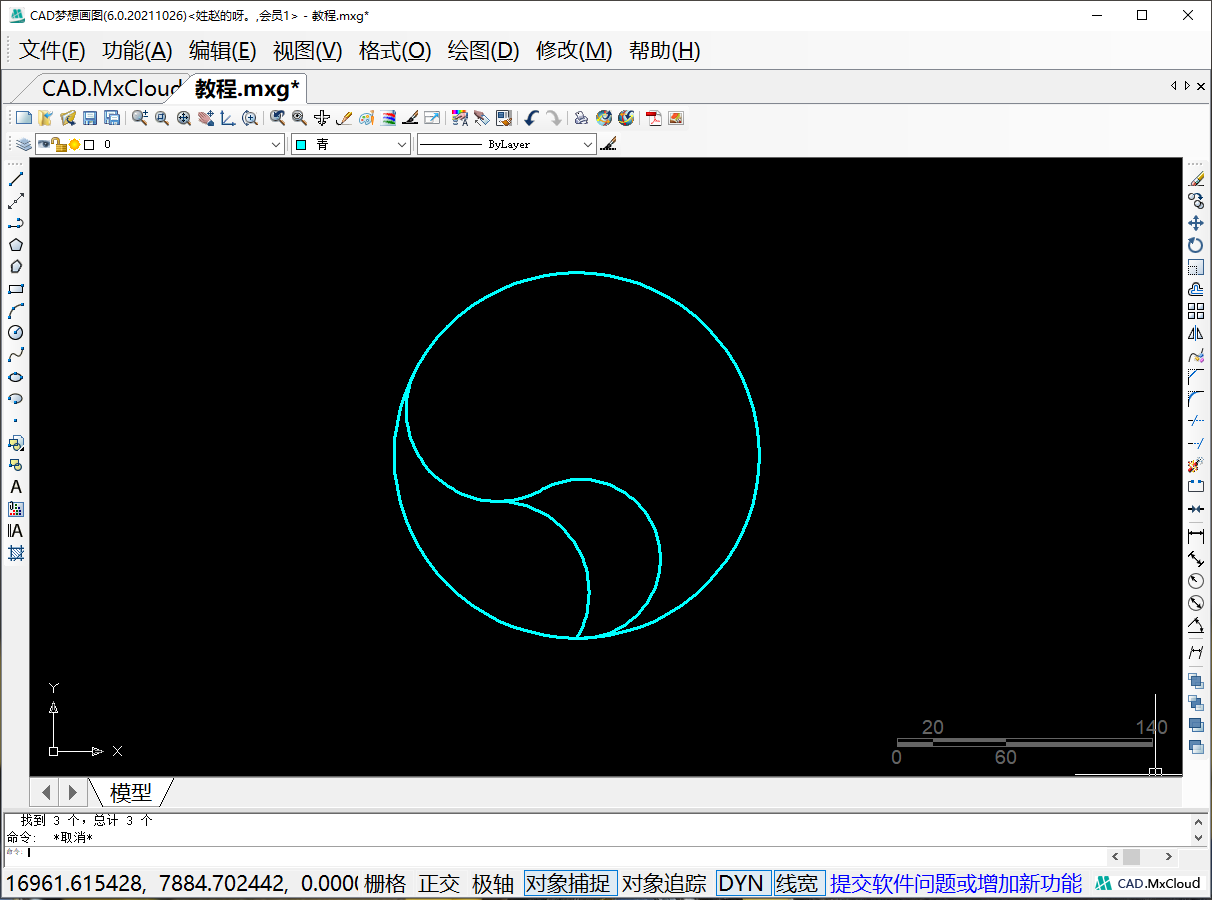Toggle the 栅格 grid mode
The height and width of the screenshot is (900, 1212).
pyautogui.click(x=385, y=884)
